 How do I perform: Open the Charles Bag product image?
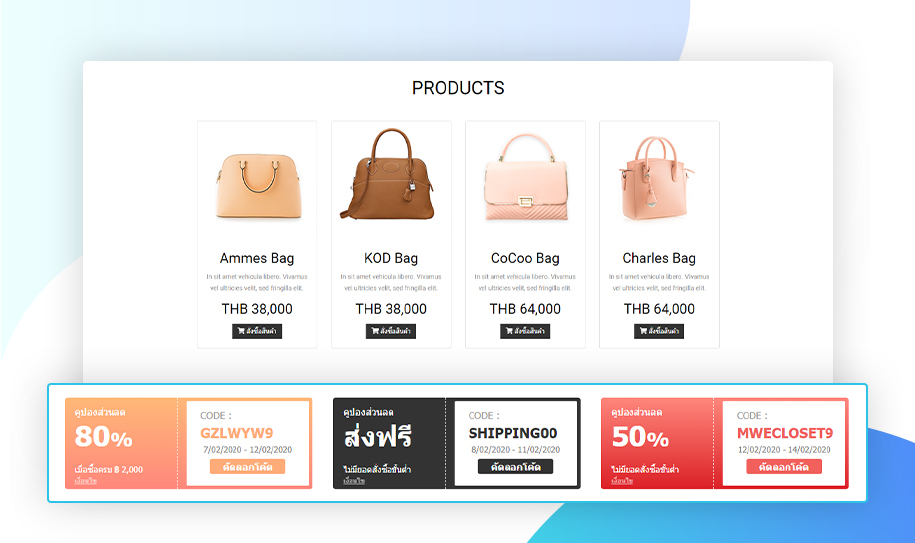pyautogui.click(x=656, y=177)
